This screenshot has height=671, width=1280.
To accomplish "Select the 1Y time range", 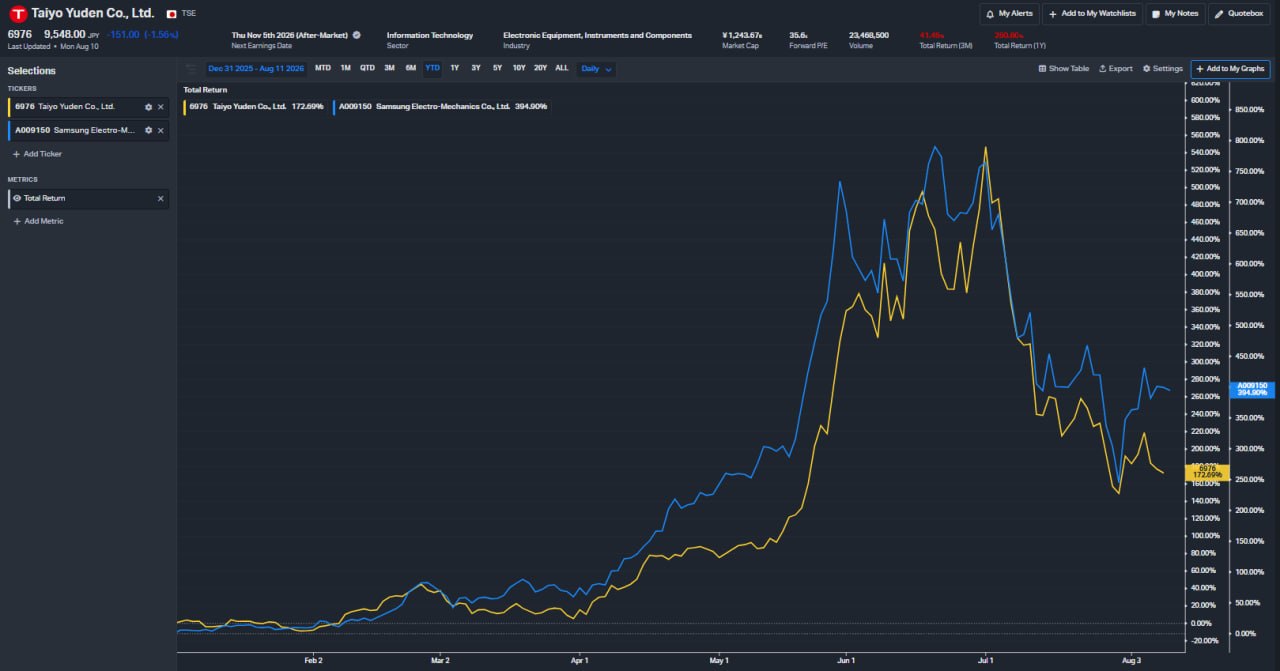I will (454, 68).
